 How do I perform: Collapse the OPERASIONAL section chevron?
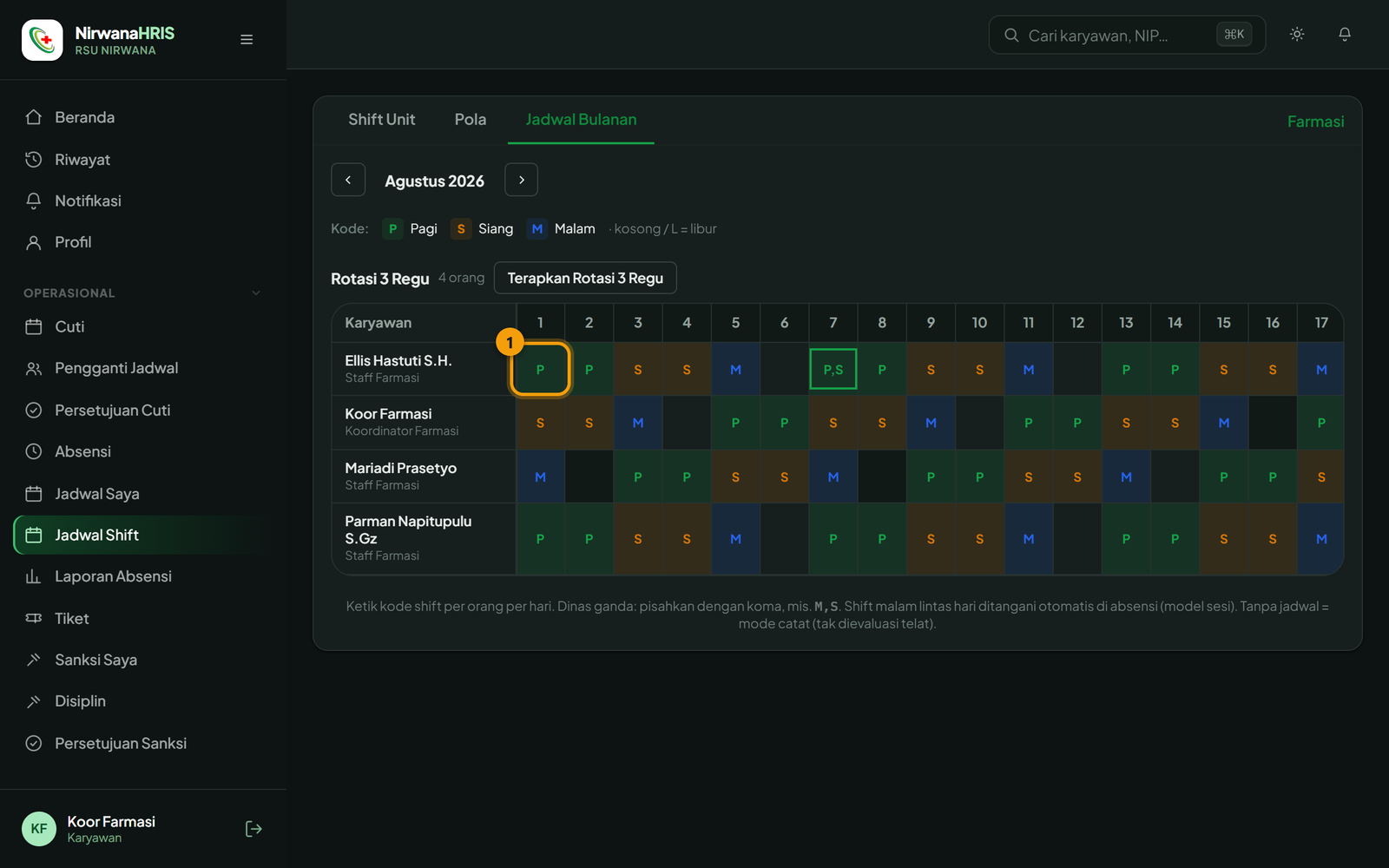256,293
